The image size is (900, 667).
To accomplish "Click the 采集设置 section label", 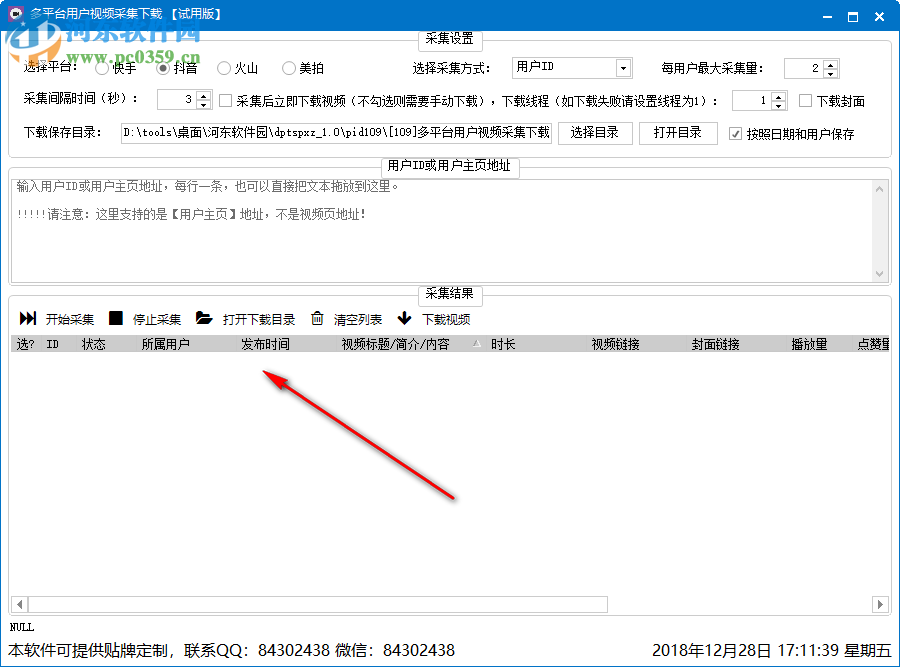I will [x=449, y=40].
